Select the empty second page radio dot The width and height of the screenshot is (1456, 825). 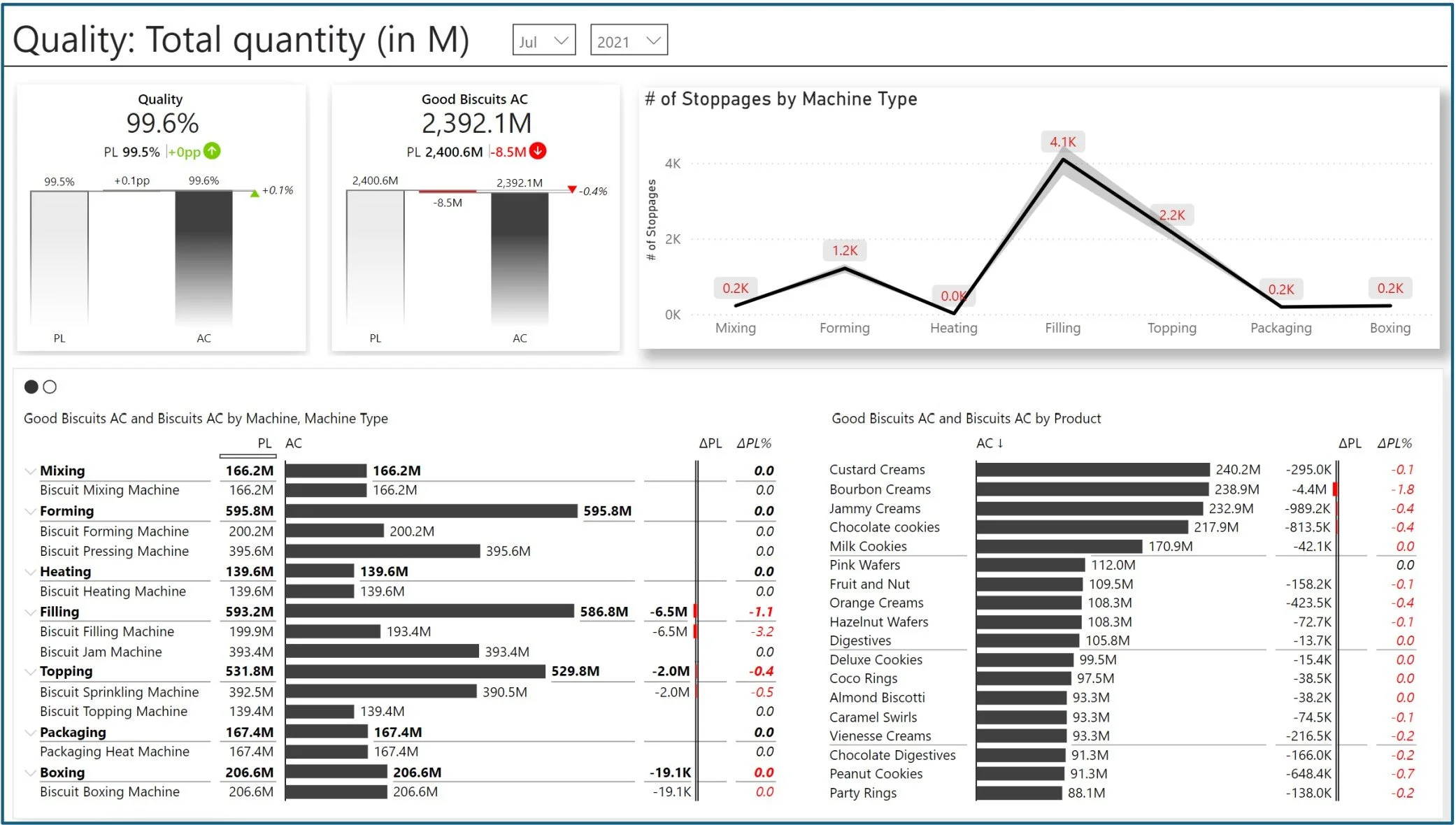pos(50,387)
